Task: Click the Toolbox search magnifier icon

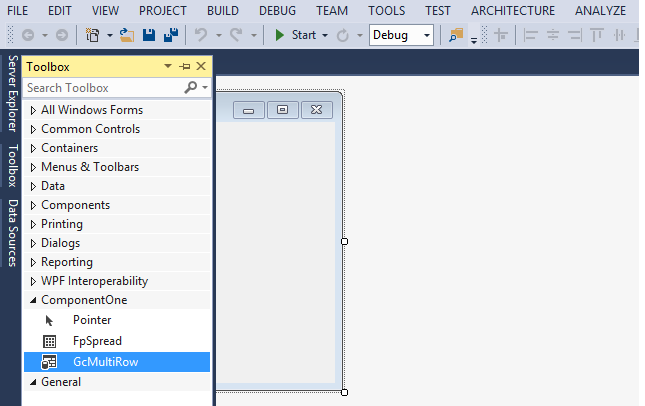Action: pos(190,87)
